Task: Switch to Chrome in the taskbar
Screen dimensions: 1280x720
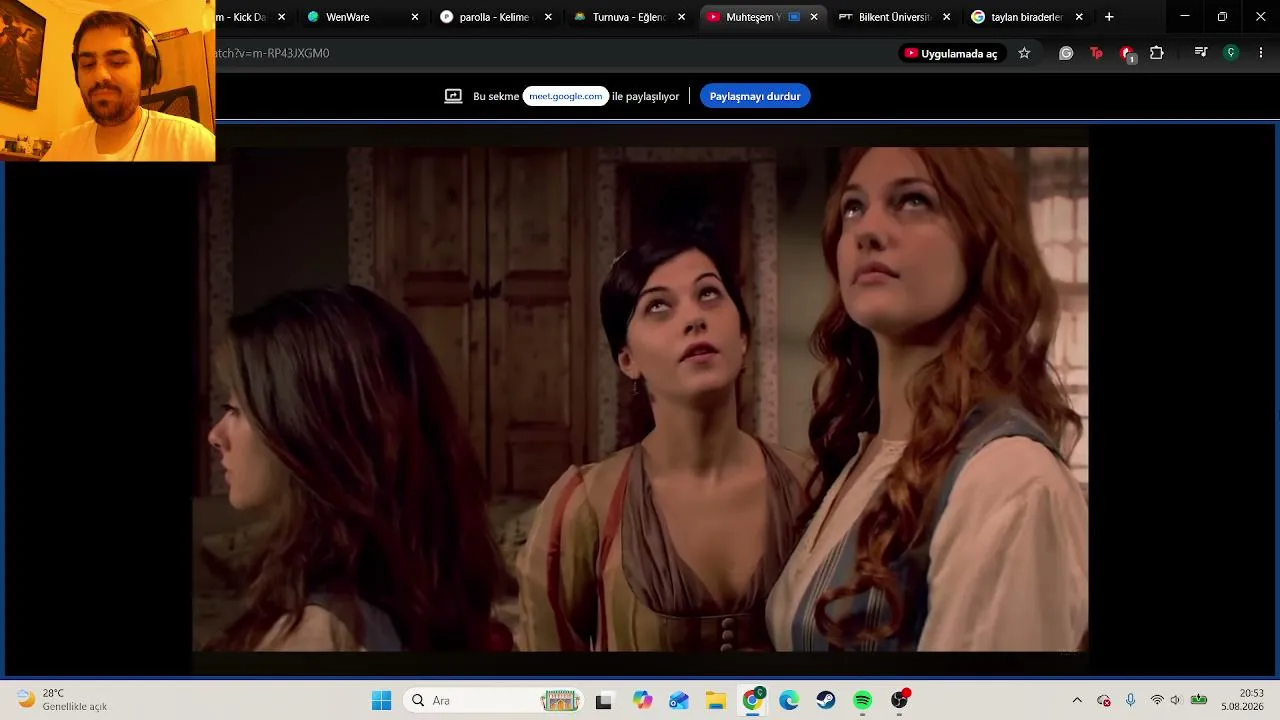Action: tap(752, 701)
